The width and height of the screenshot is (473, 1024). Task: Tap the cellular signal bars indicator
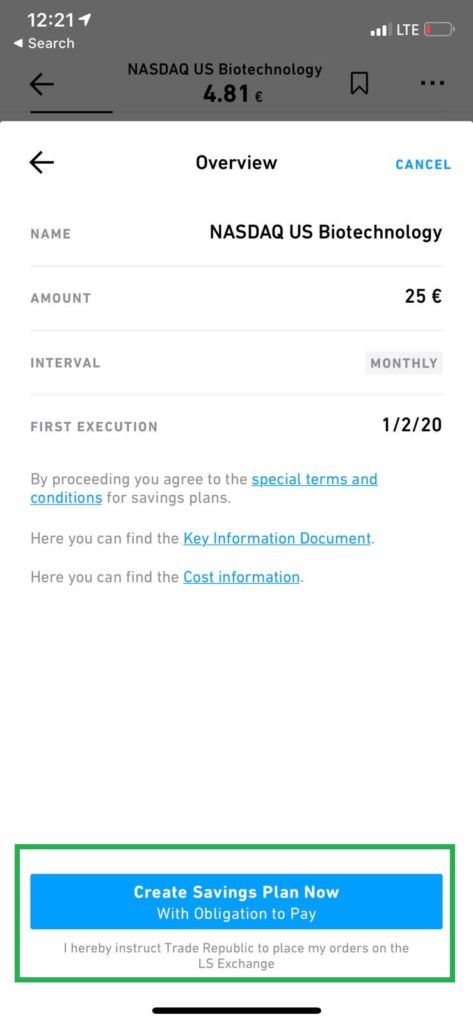(x=379, y=30)
